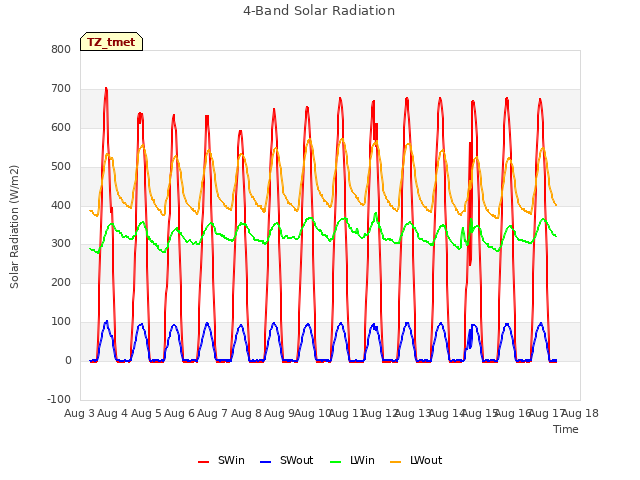This screenshot has width=640, height=480.
Task: Click the 'Aug 18' x-axis tick label
Action: pos(580,413)
